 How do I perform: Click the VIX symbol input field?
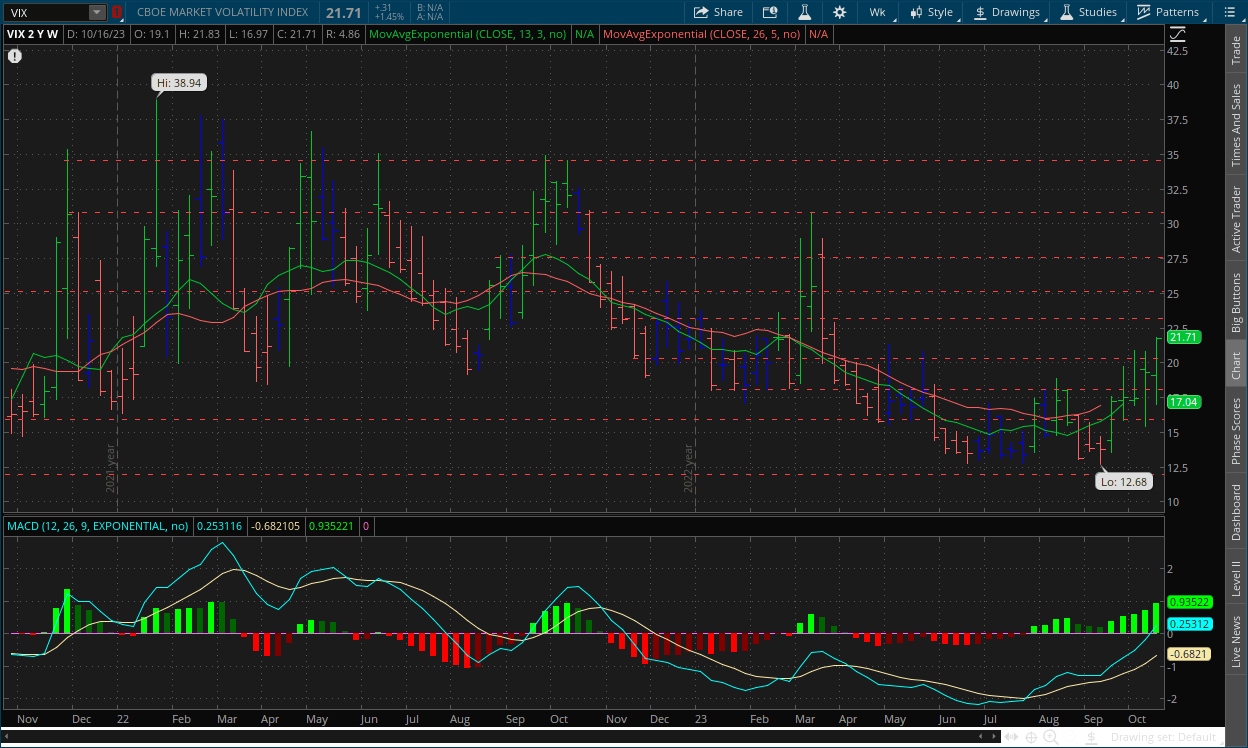pyautogui.click(x=47, y=12)
